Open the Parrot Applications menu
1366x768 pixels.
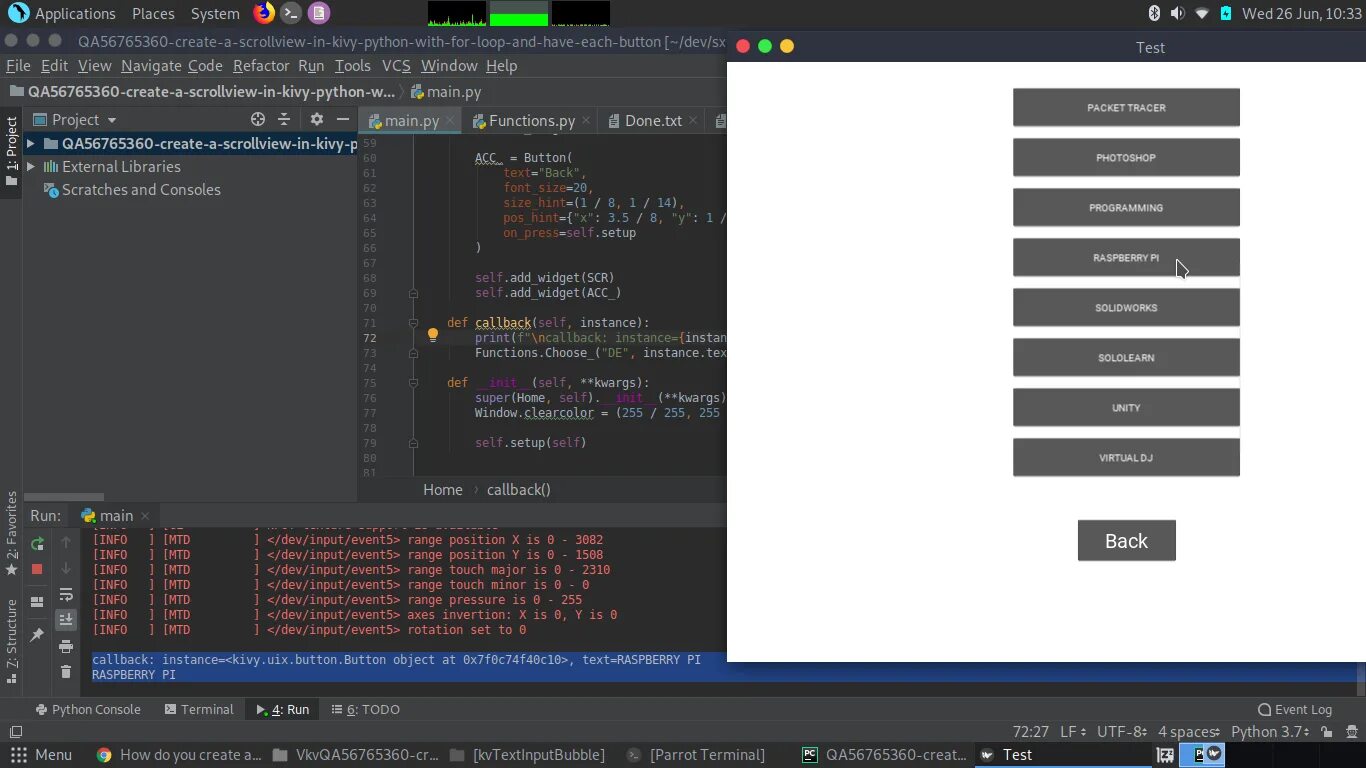coord(62,14)
